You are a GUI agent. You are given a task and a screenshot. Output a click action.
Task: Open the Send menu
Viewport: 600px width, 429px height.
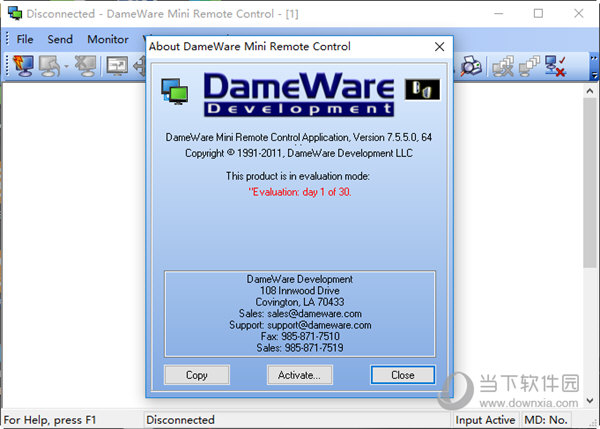[60, 39]
